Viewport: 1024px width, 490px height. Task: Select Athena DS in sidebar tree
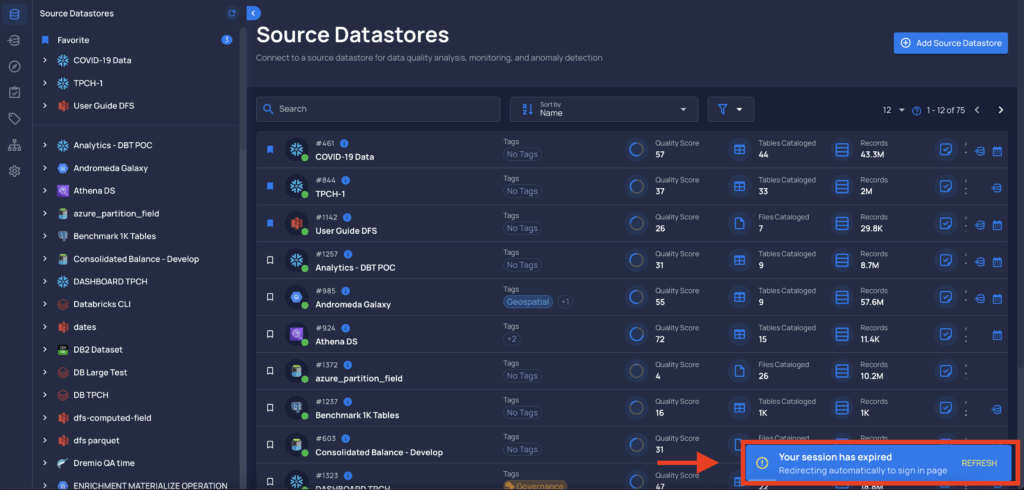coord(94,191)
